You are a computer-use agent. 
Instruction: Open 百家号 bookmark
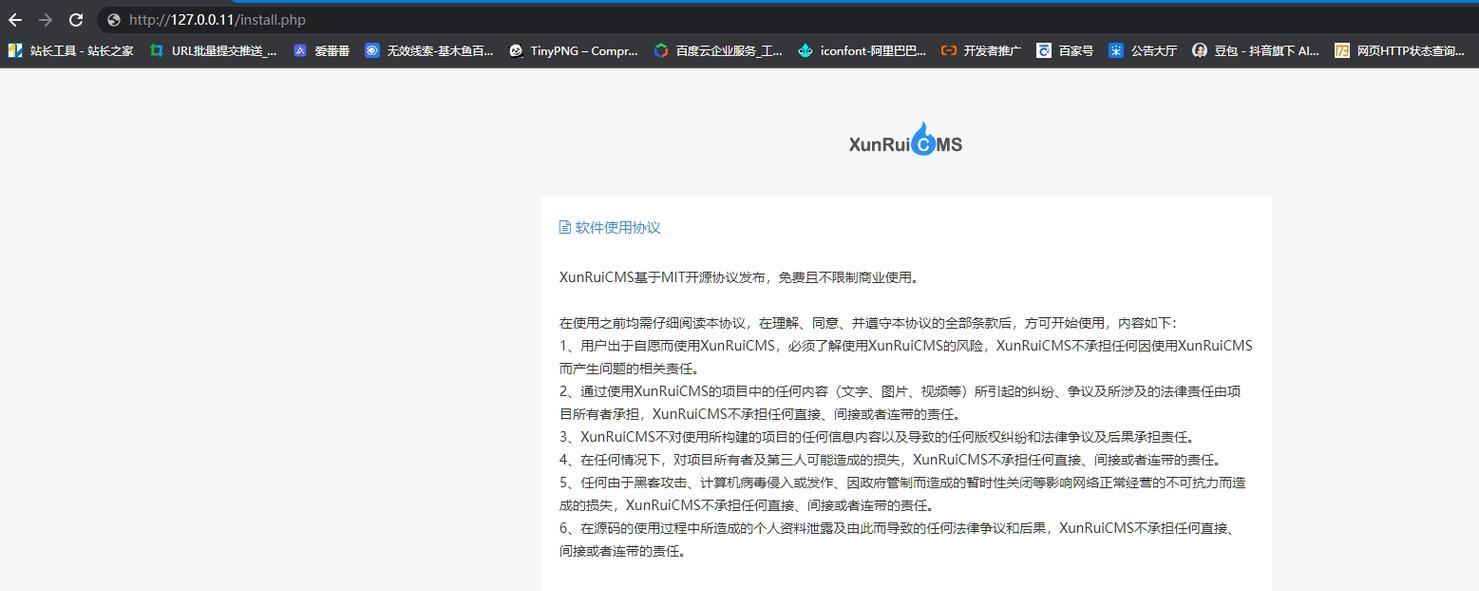pos(1065,50)
